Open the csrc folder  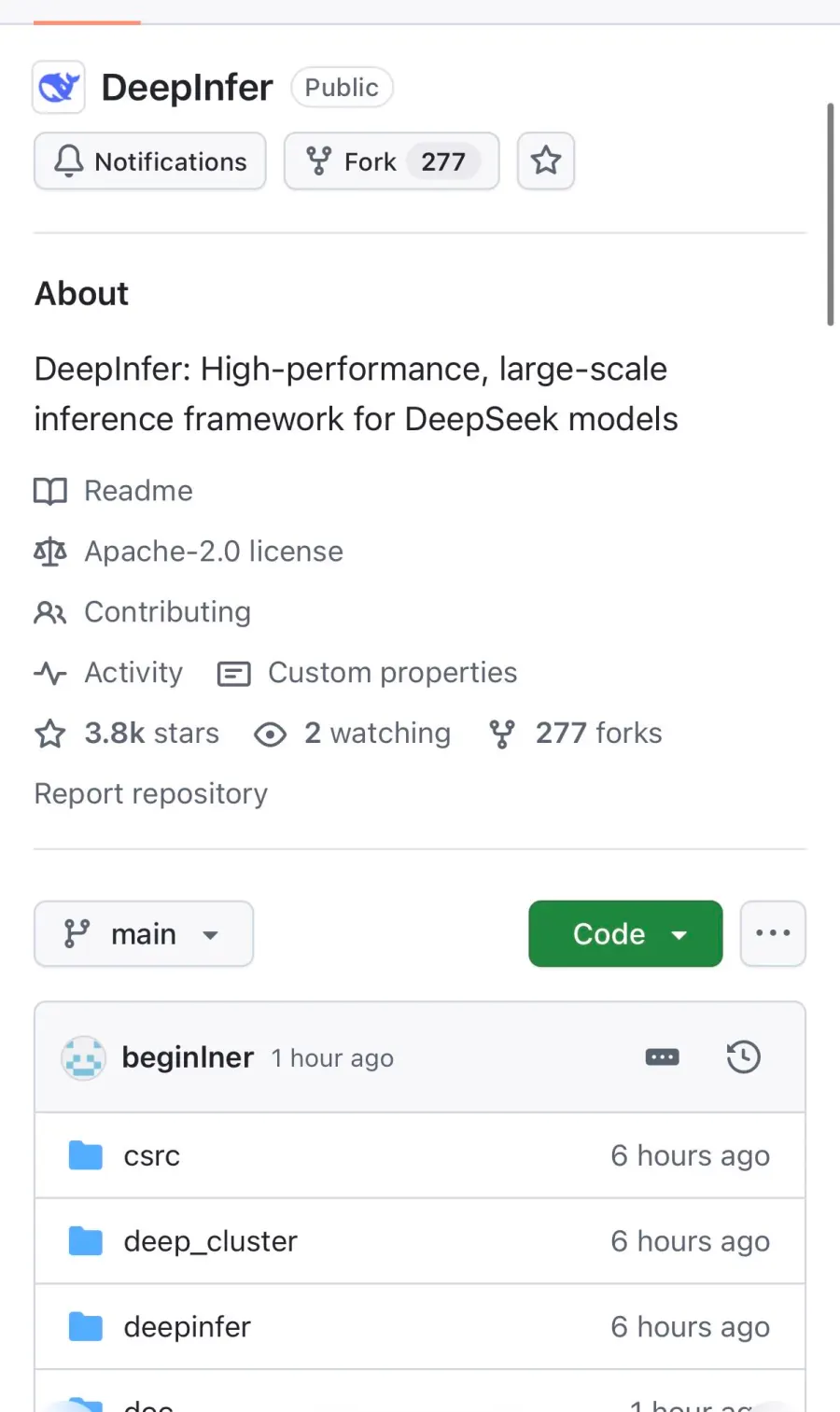click(x=152, y=1156)
